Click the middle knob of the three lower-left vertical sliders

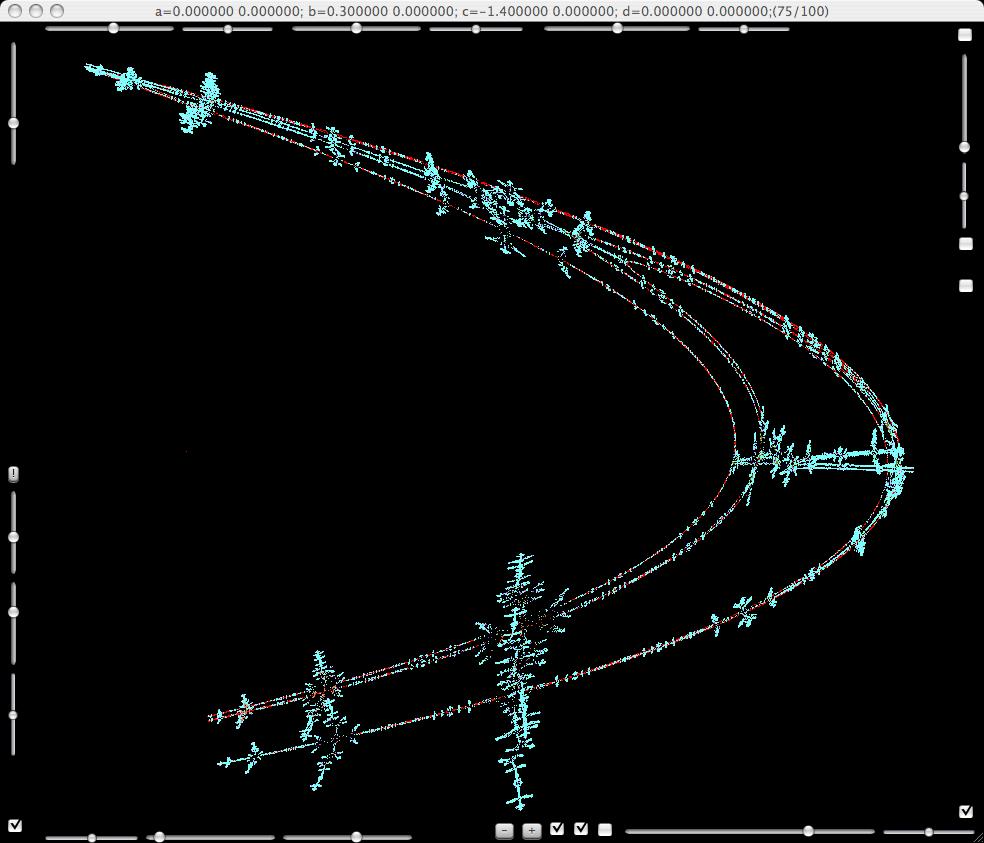(x=13, y=612)
